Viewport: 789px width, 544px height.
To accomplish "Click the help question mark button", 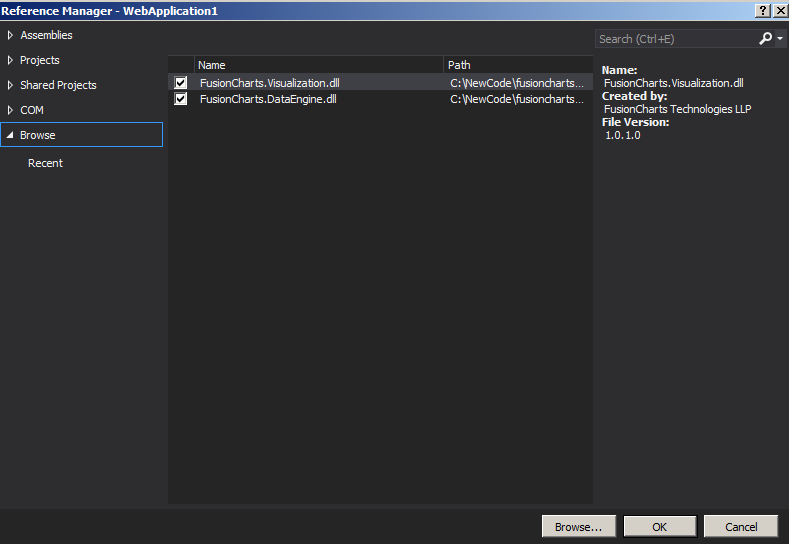I will click(763, 10).
